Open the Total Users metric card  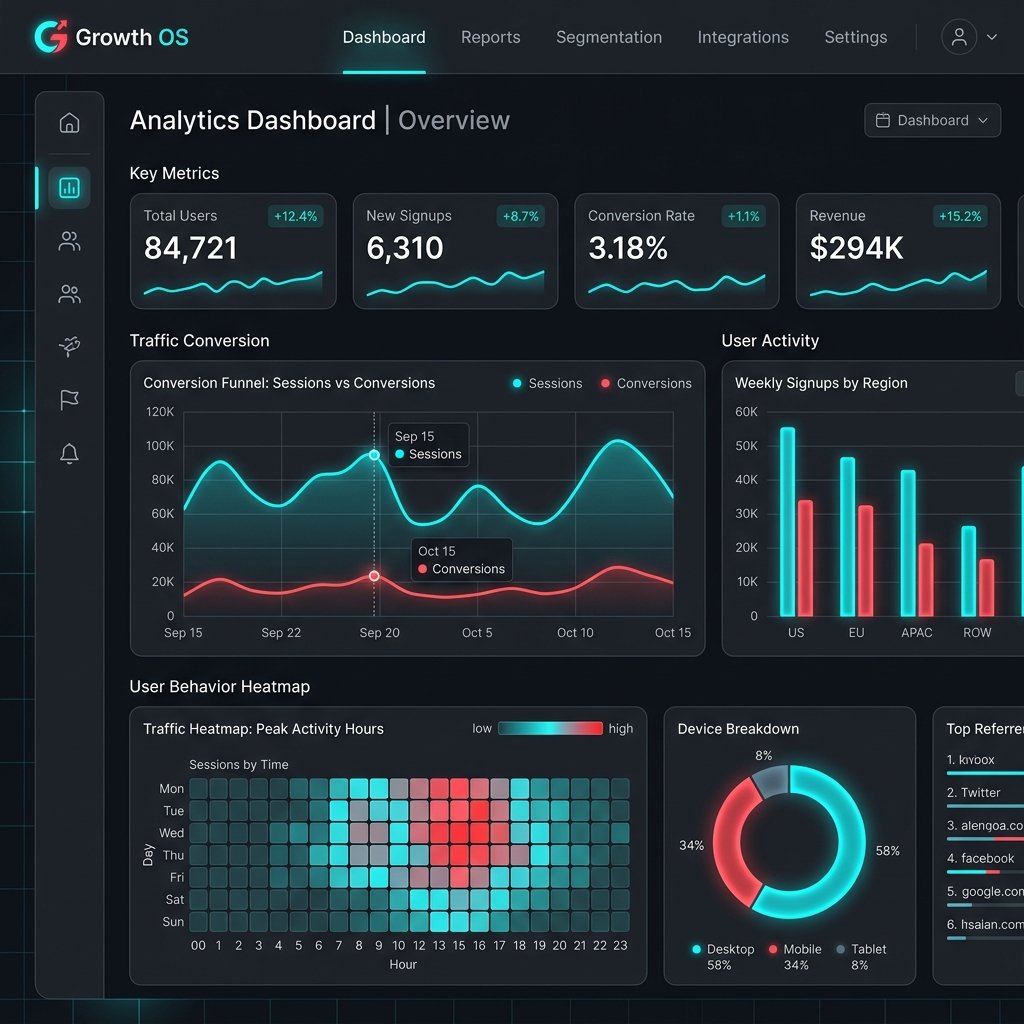tap(233, 251)
